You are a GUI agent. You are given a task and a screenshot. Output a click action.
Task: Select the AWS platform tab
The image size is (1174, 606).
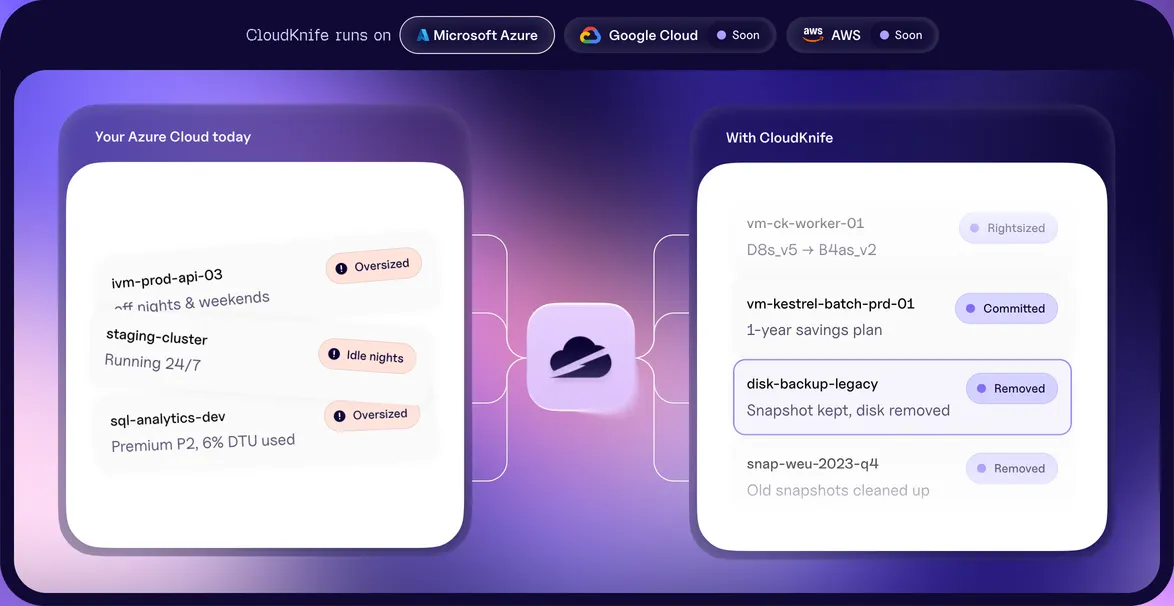coord(862,35)
